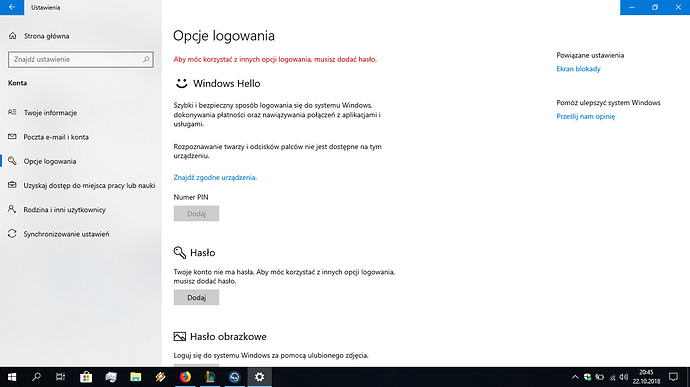Click the Konta sidebar heading
Image resolution: width=690 pixels, height=387 pixels.
pyautogui.click(x=17, y=83)
